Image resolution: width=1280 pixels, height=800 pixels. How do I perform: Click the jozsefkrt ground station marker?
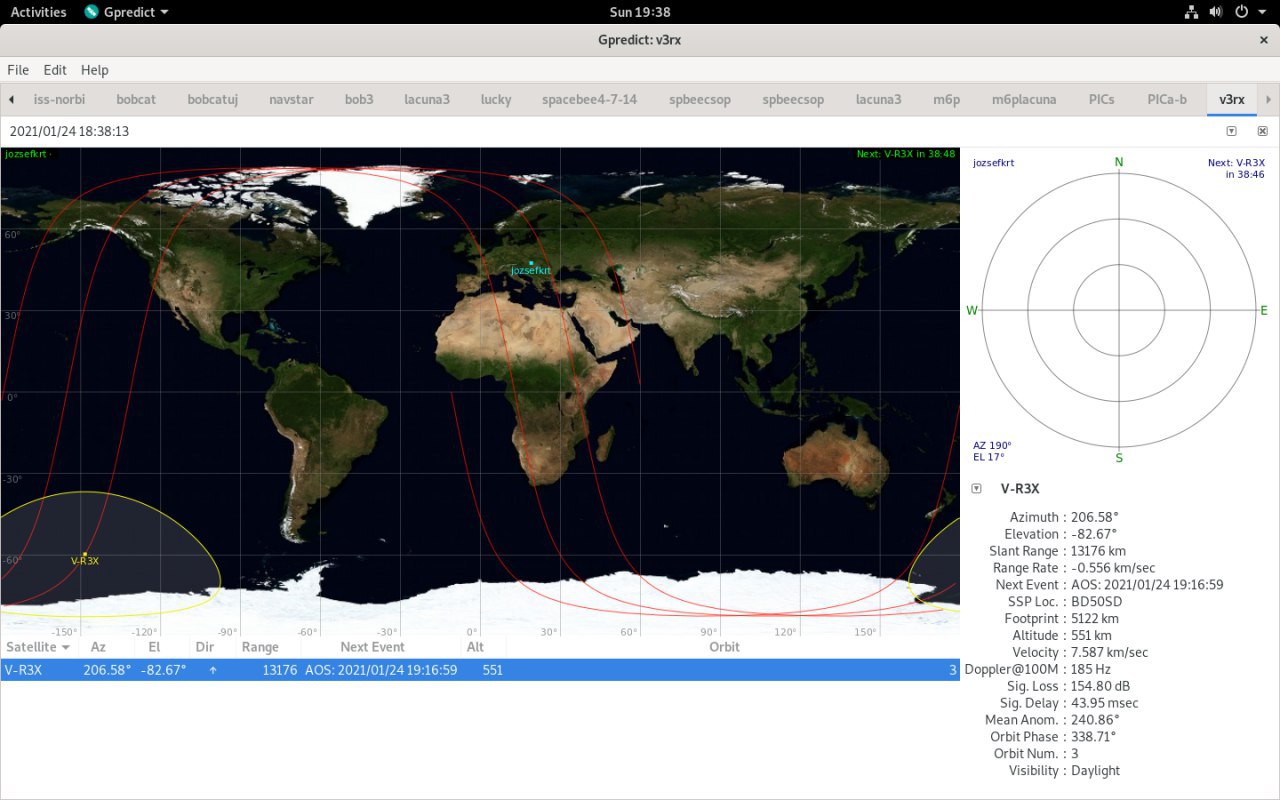pyautogui.click(x=531, y=263)
